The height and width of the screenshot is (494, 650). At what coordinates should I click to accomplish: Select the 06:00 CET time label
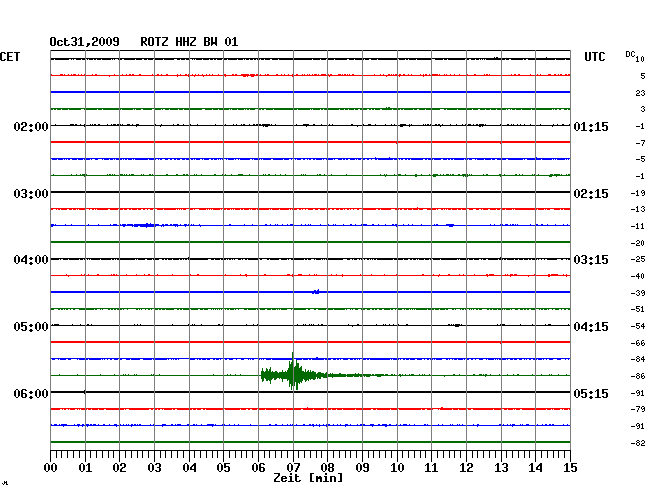[31, 393]
